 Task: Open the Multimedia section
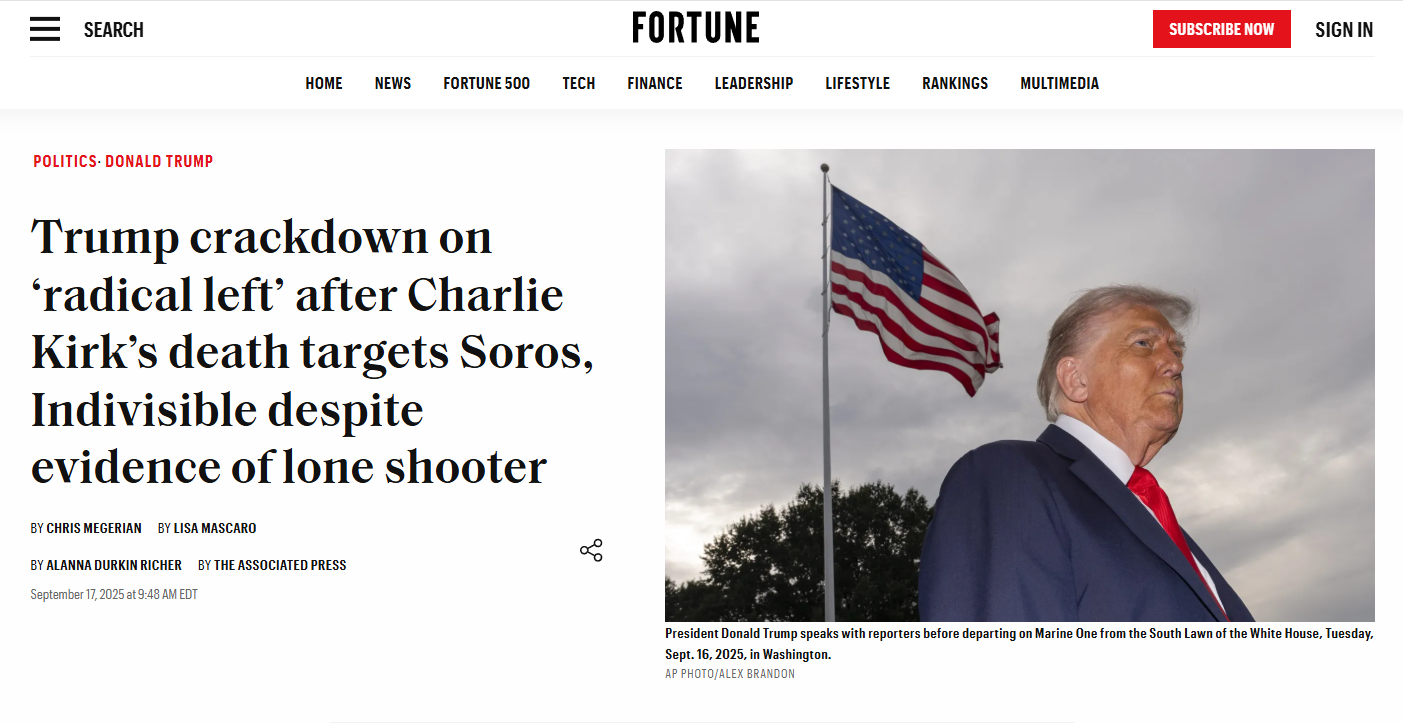pos(1060,84)
